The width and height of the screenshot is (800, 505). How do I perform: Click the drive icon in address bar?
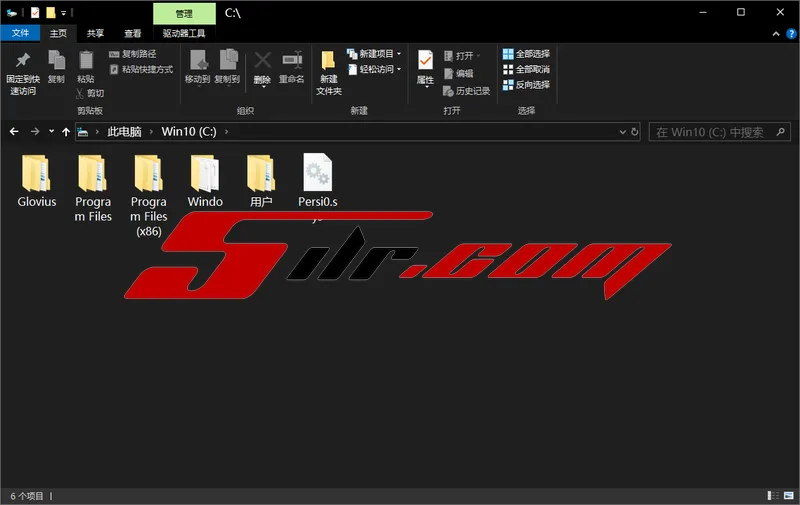coord(83,132)
